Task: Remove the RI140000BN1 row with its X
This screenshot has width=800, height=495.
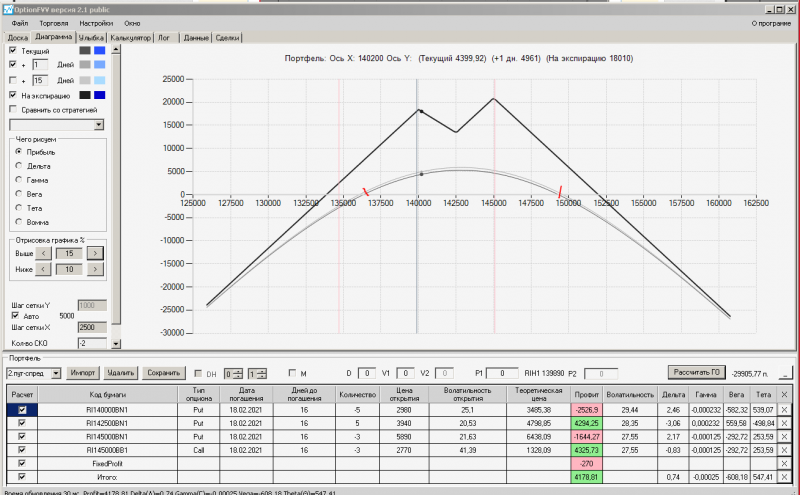Action: 784,410
